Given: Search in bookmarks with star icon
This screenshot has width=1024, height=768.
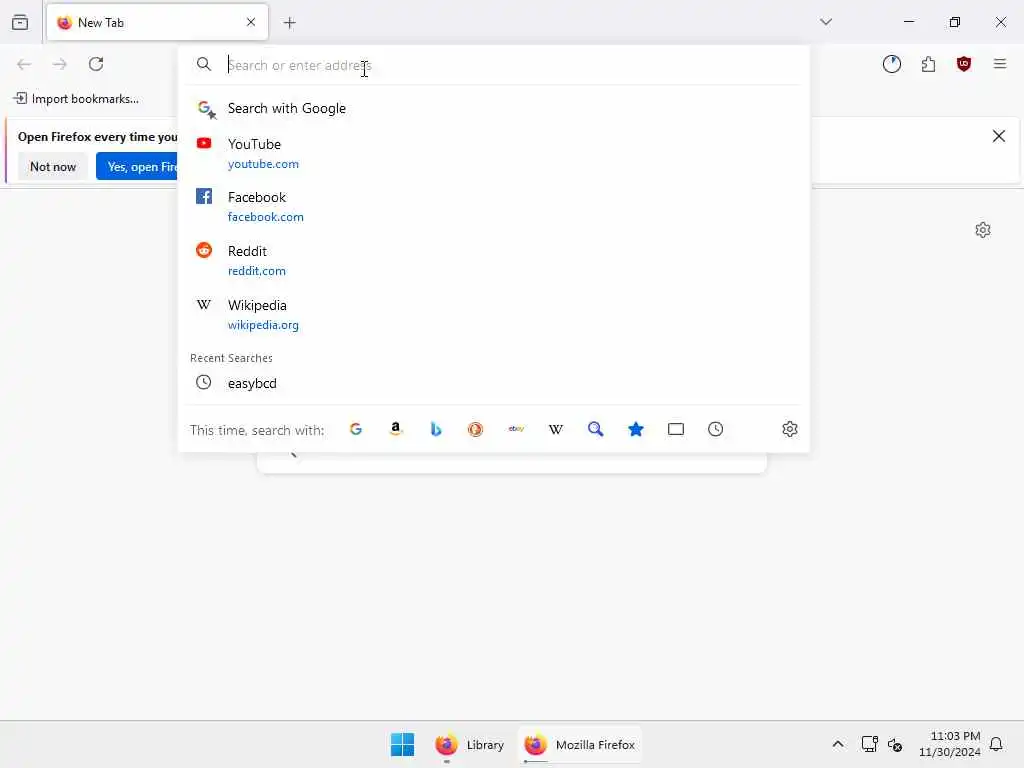Looking at the screenshot, I should (x=635, y=429).
